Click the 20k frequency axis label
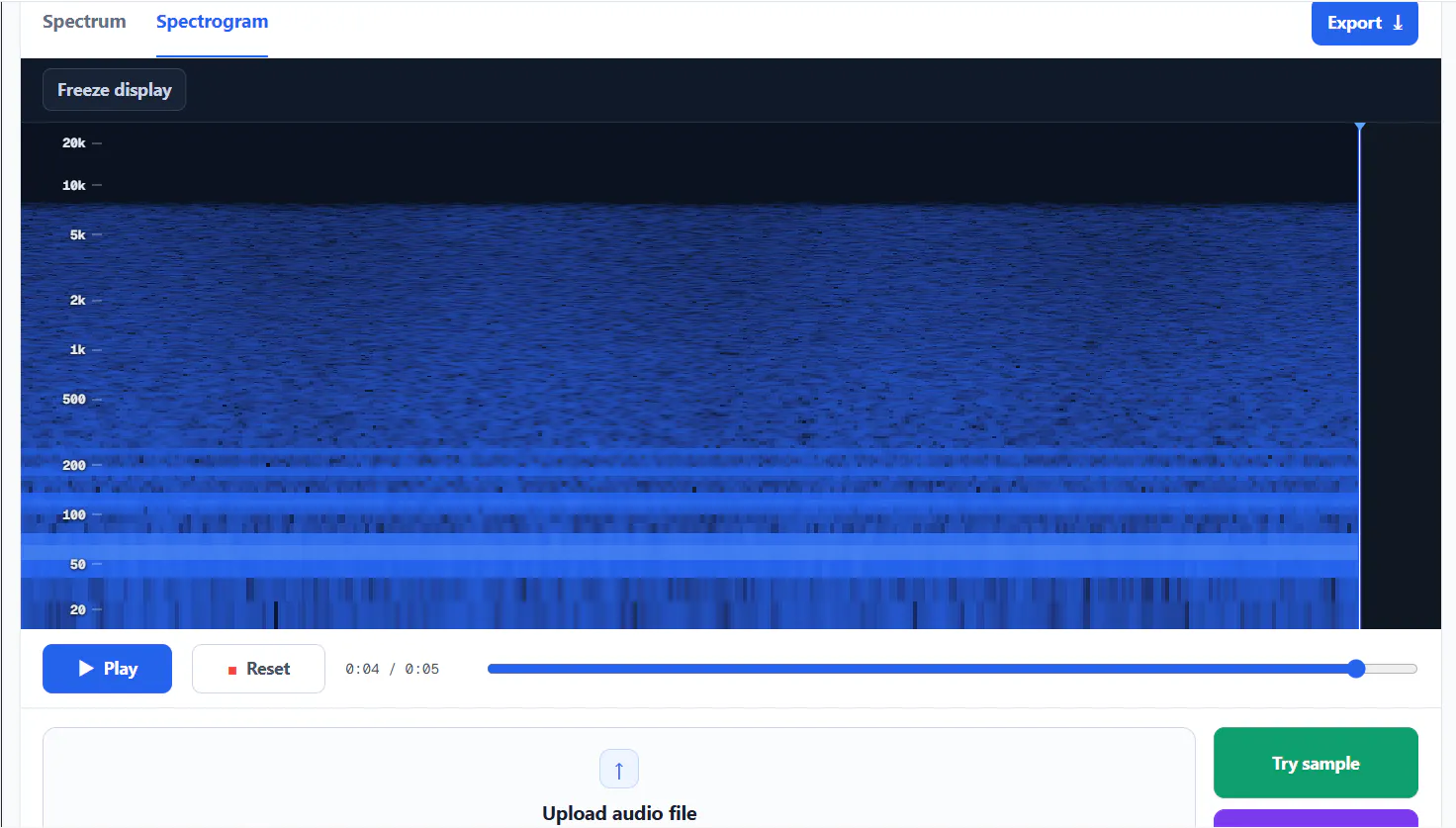Viewport: 1456px width, 828px height. [74, 143]
